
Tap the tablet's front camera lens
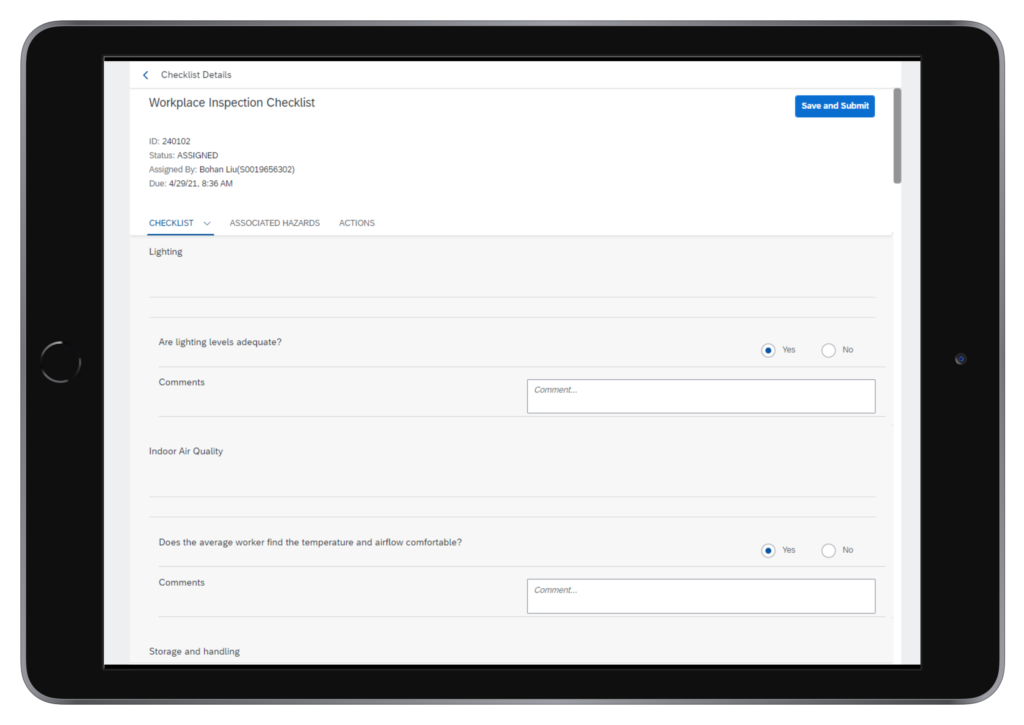pos(960,359)
